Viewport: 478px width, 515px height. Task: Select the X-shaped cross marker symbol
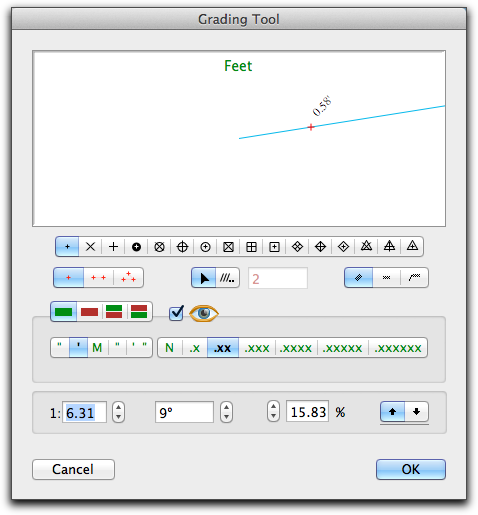click(x=90, y=247)
